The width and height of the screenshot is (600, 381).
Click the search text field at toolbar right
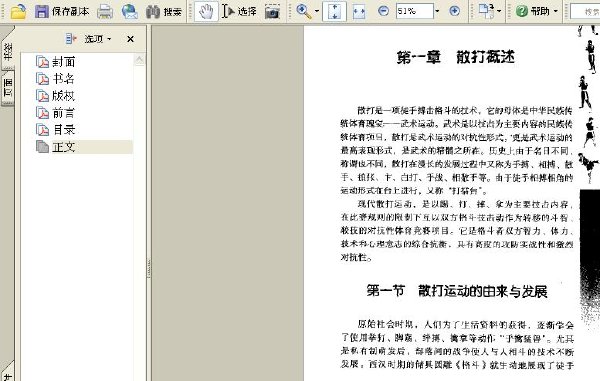[x=585, y=11]
